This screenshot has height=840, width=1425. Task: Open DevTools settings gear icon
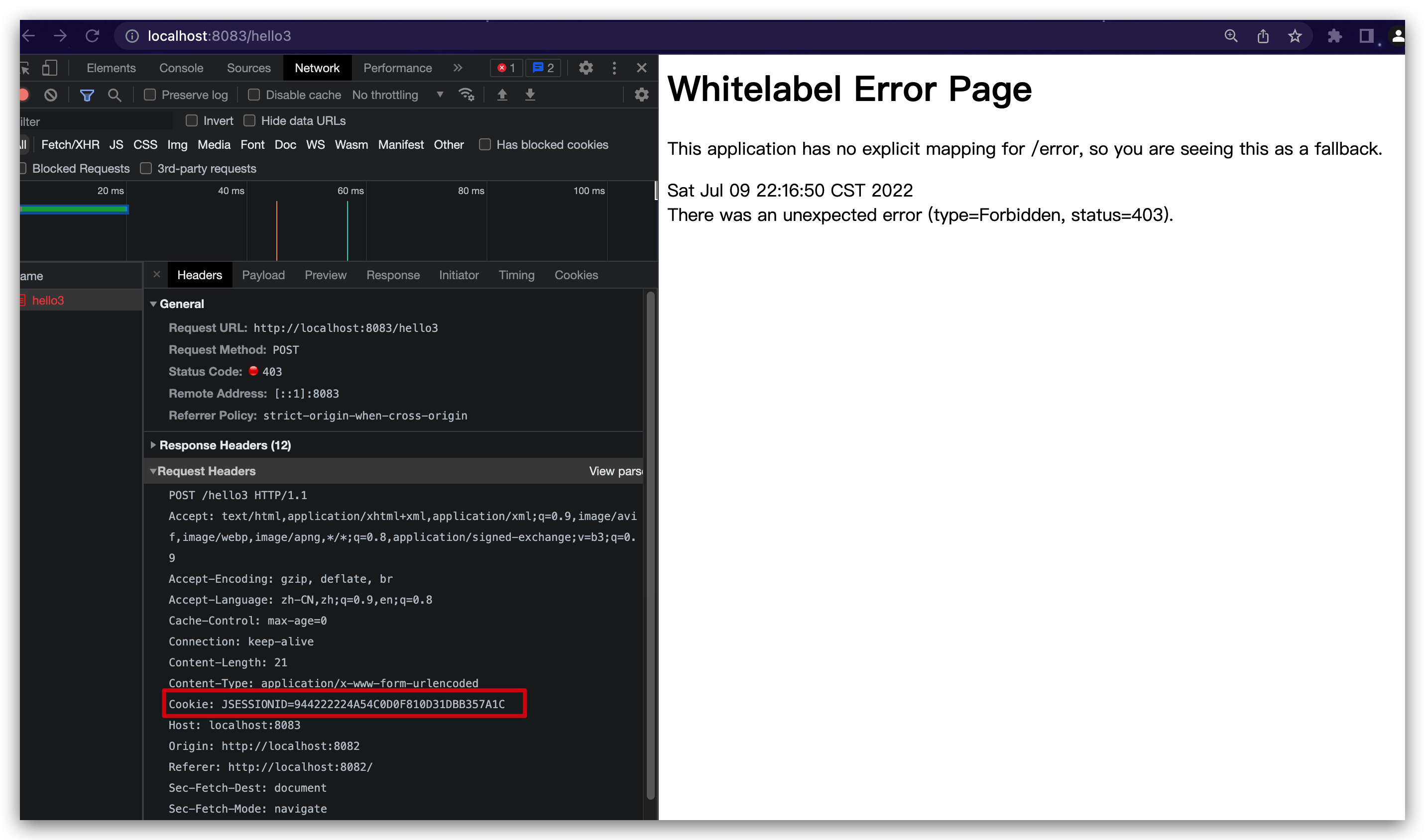[x=586, y=68]
